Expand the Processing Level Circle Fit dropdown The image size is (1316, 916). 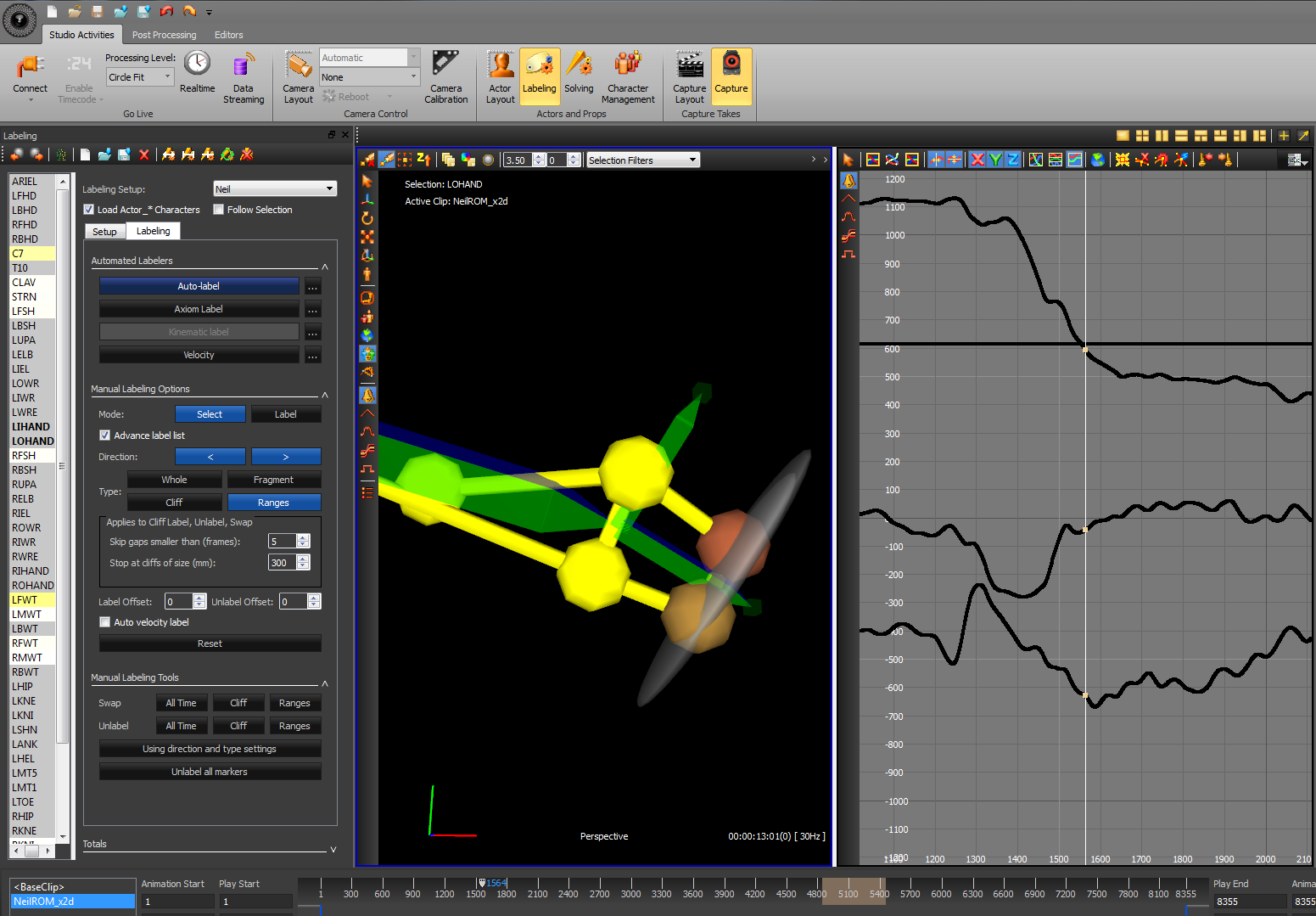[x=140, y=77]
